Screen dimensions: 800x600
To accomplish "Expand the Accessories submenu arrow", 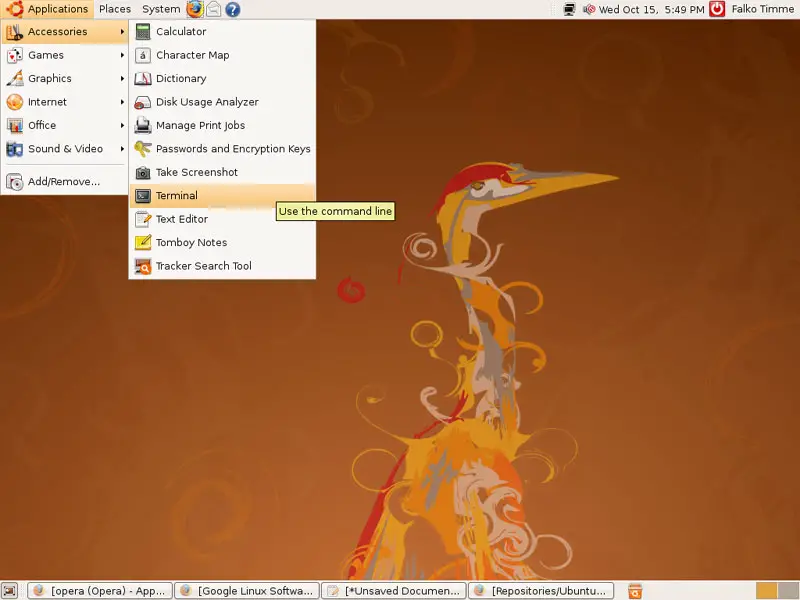I will [x=122, y=32].
